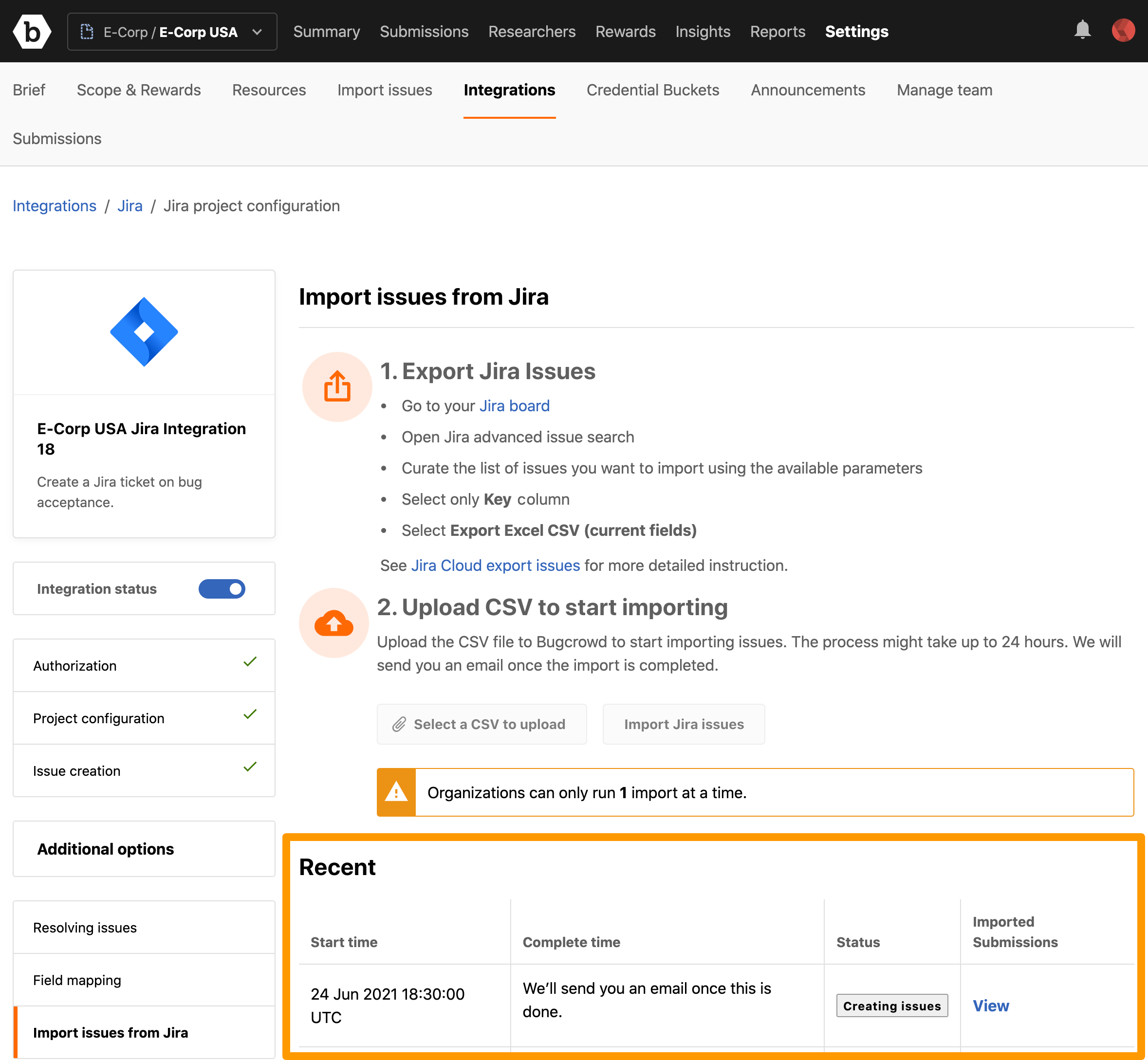The width and height of the screenshot is (1148, 1060).
Task: Click the cloud upload icon
Action: (334, 623)
